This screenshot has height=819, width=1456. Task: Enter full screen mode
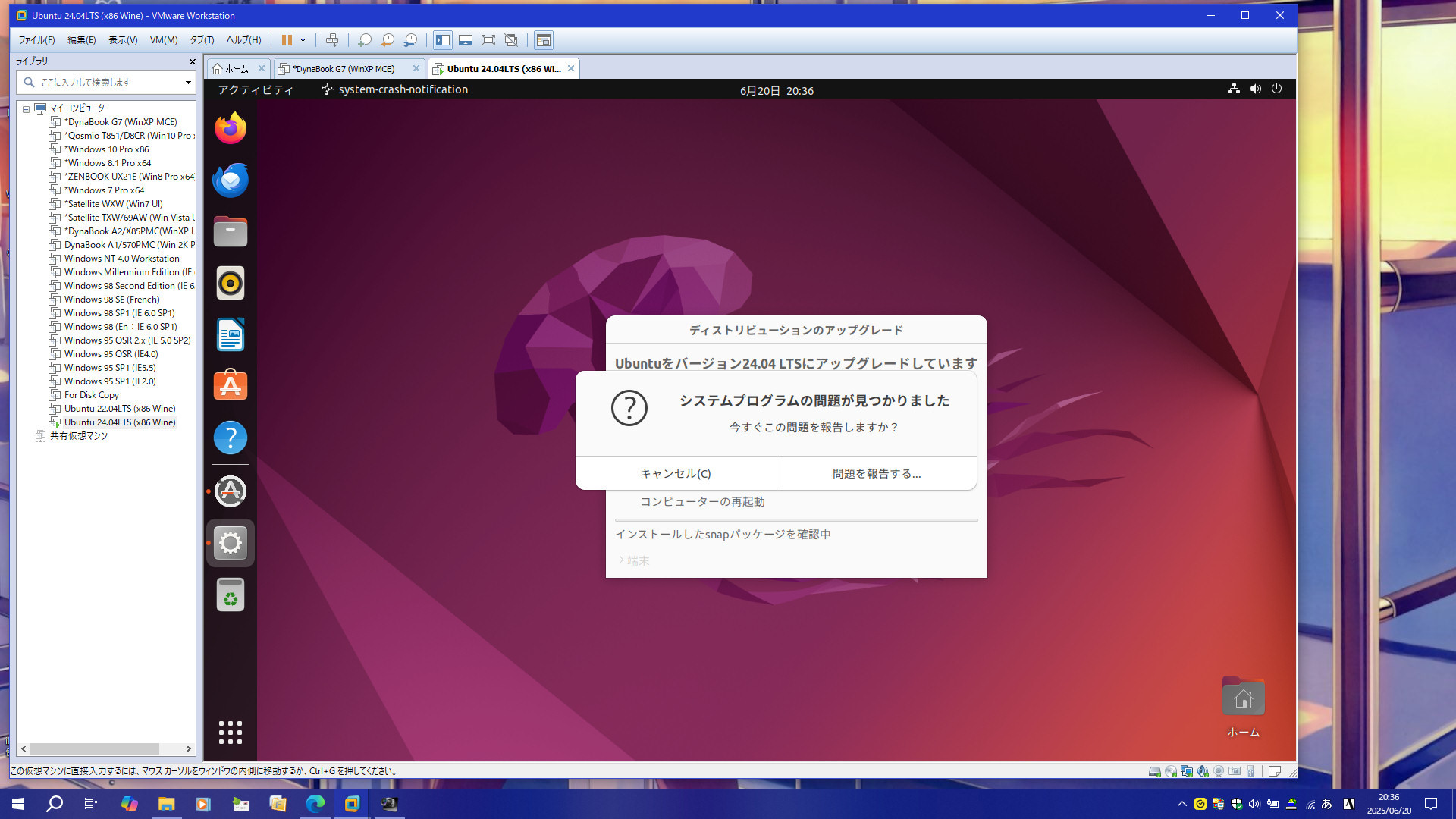pos(488,40)
